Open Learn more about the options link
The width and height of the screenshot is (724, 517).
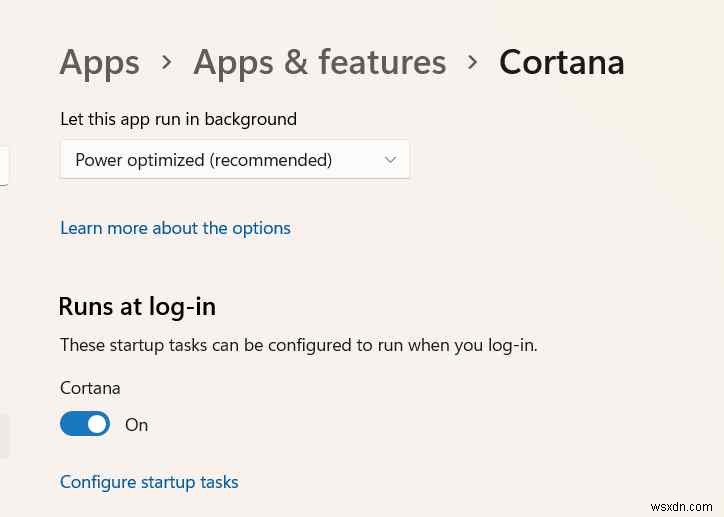[175, 228]
